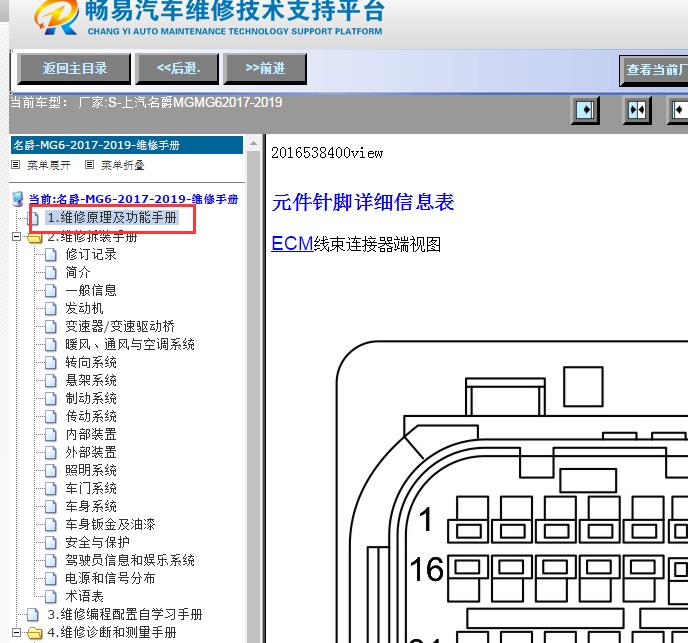Click page icon next to 照明系统
The width and height of the screenshot is (688, 643).
(51, 470)
